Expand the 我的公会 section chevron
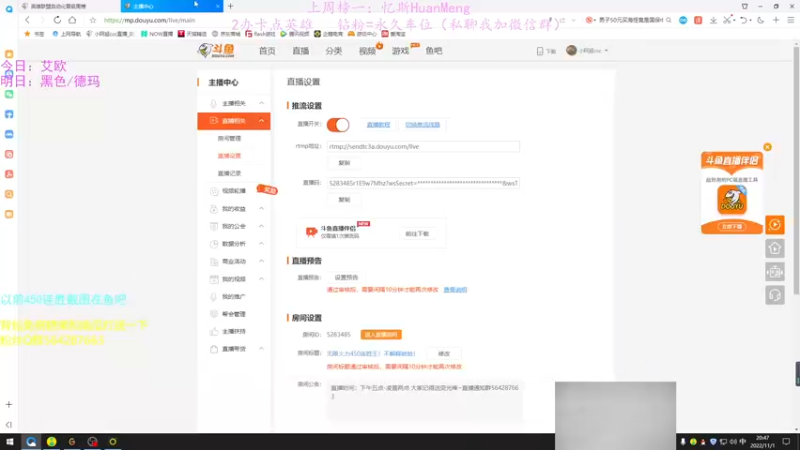 [x=261, y=226]
